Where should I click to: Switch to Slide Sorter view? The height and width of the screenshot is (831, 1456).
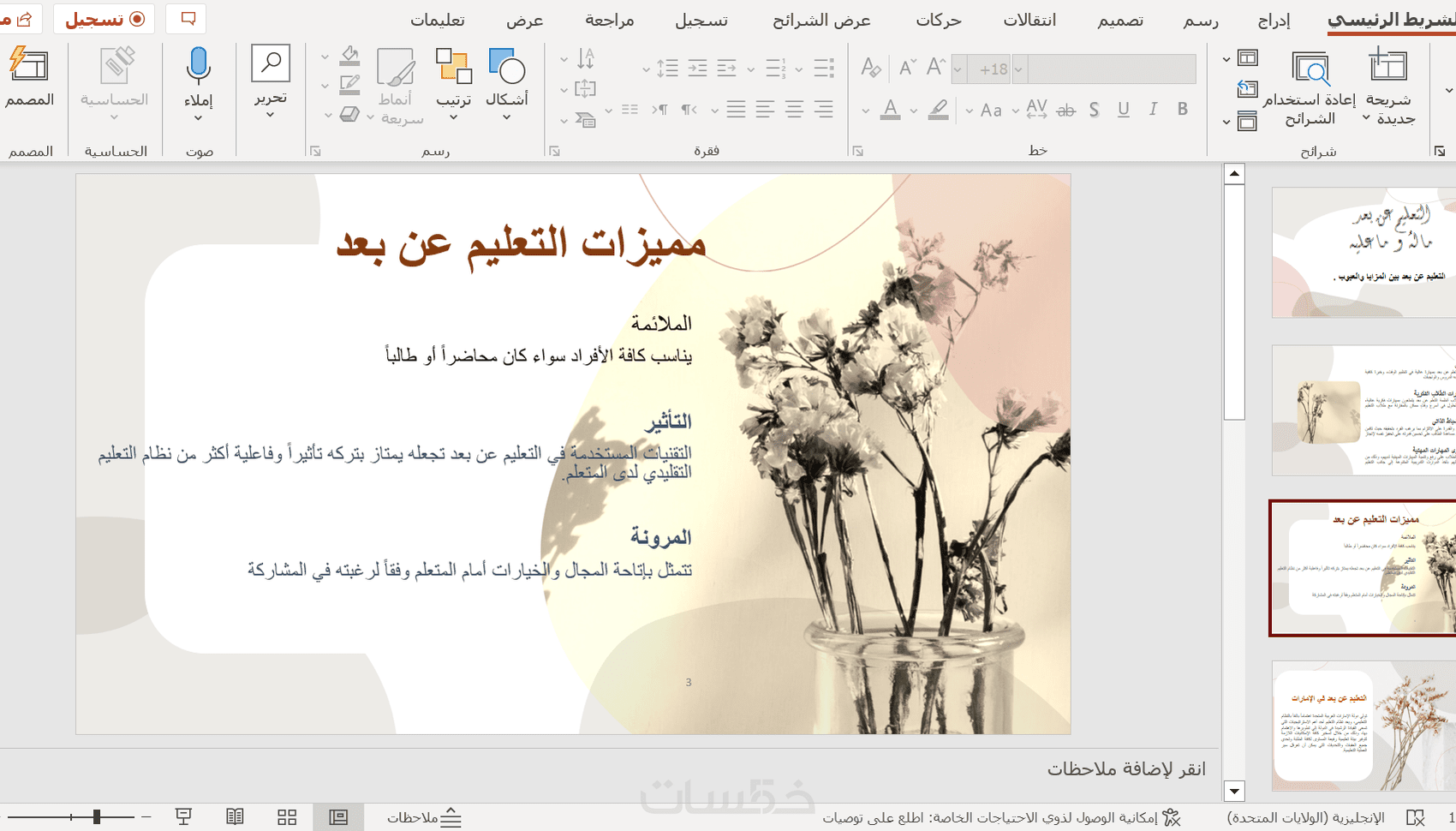287,817
